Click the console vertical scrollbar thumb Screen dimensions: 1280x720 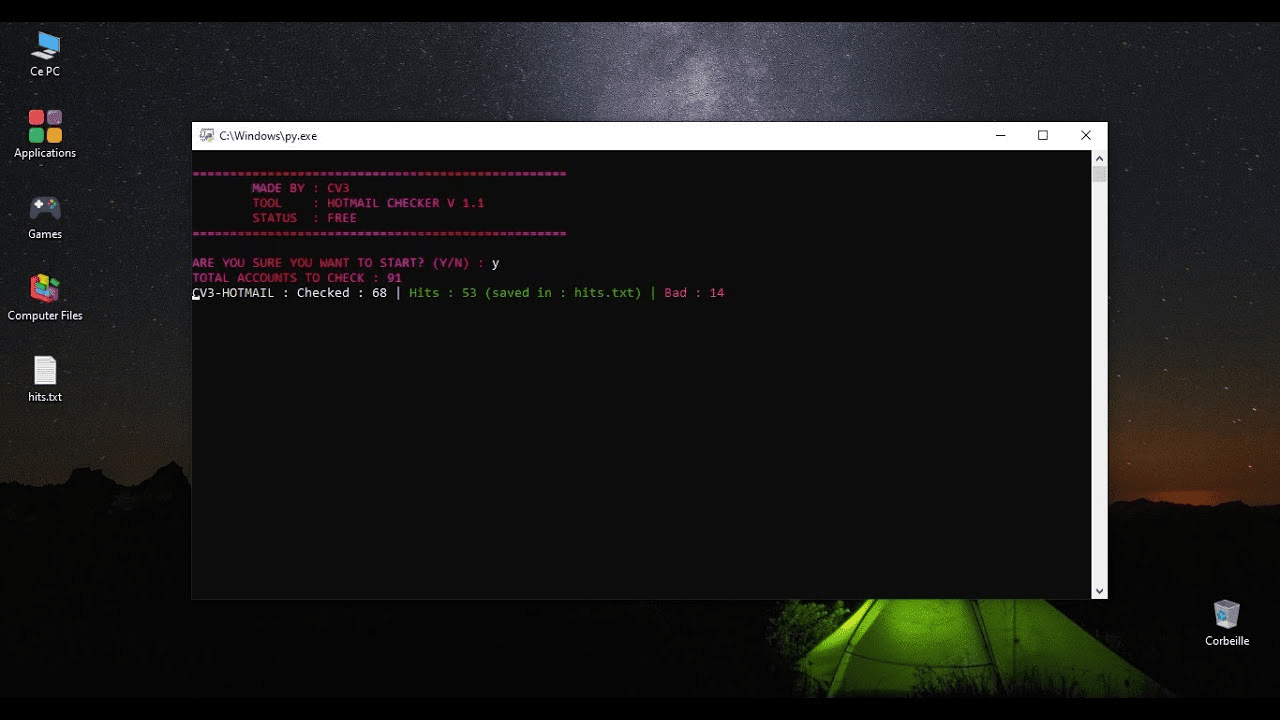click(x=1099, y=175)
